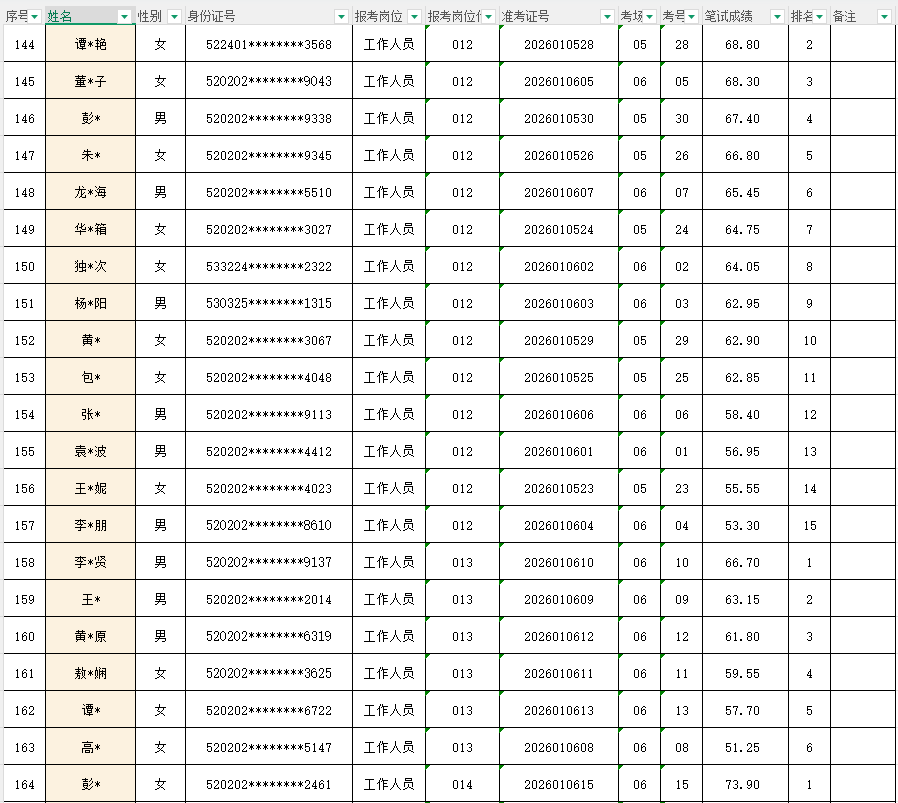
Task: Select score cell 62.85
Action: click(745, 377)
